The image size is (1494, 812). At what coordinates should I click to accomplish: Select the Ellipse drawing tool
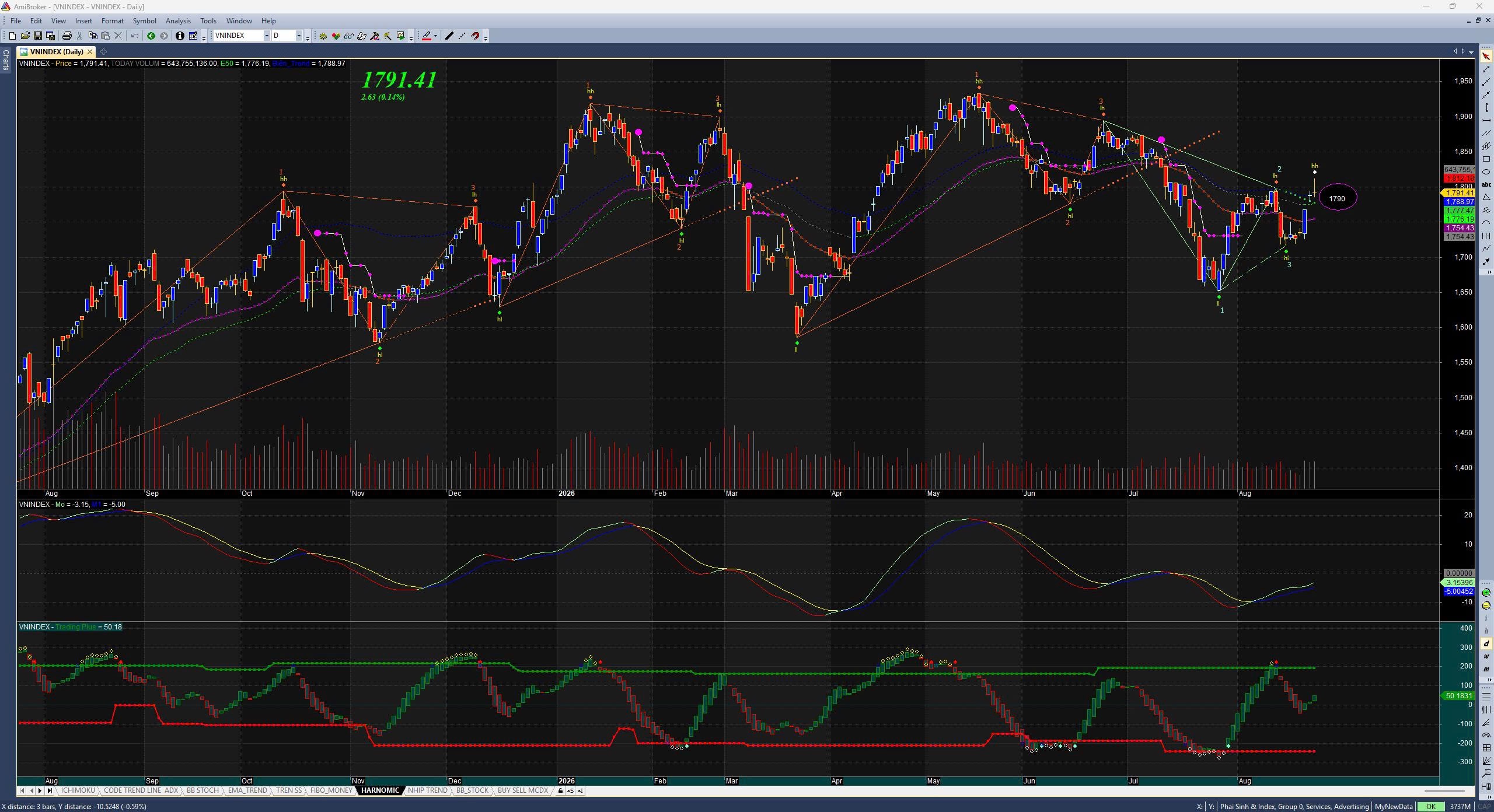pos(1486,172)
